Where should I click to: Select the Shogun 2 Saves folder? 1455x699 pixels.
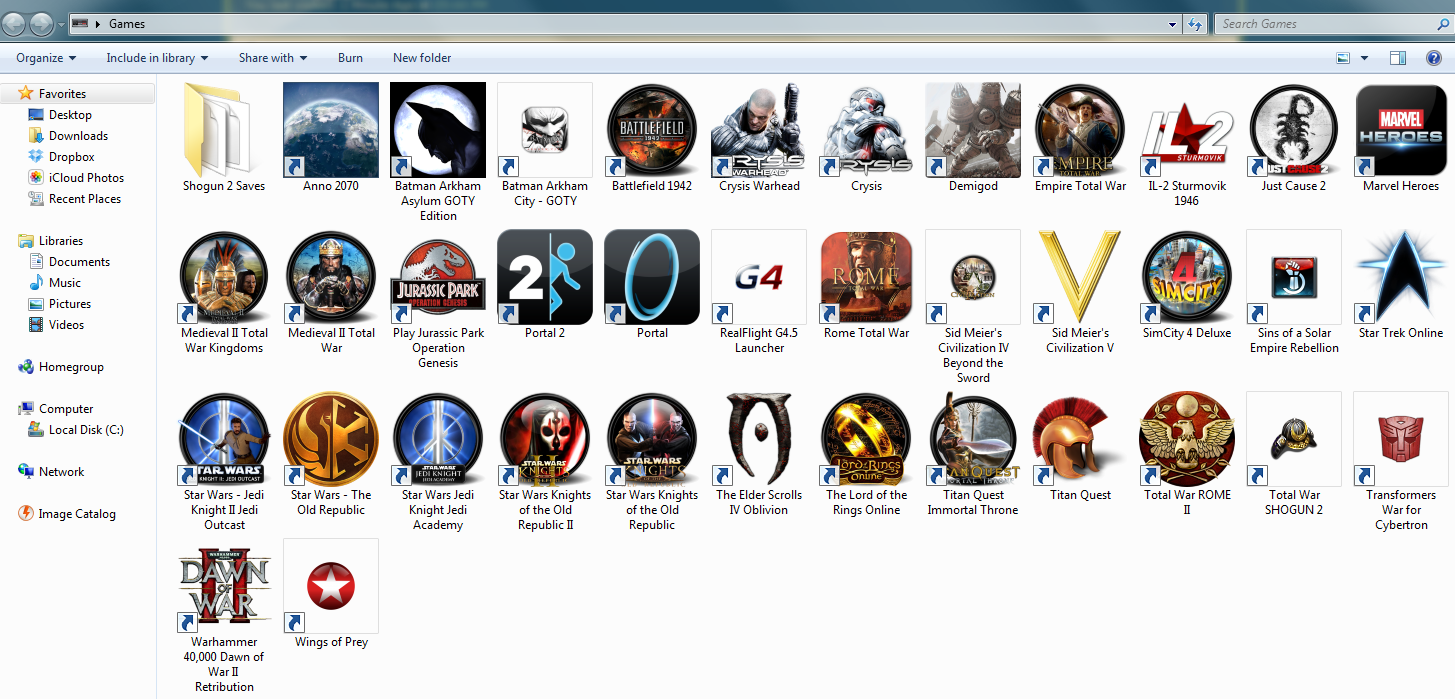click(224, 130)
